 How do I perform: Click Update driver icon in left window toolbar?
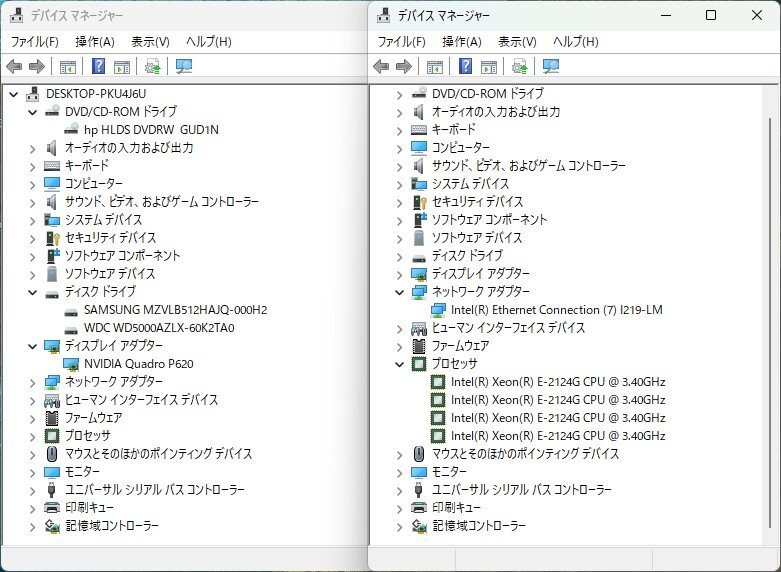click(152, 66)
